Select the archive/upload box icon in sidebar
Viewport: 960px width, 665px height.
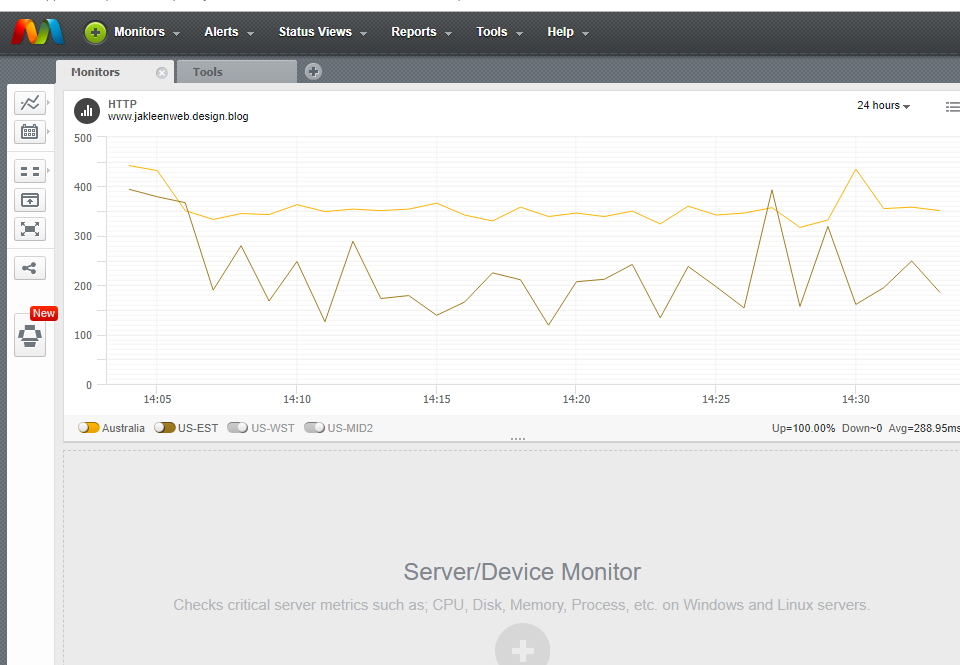[x=29, y=199]
